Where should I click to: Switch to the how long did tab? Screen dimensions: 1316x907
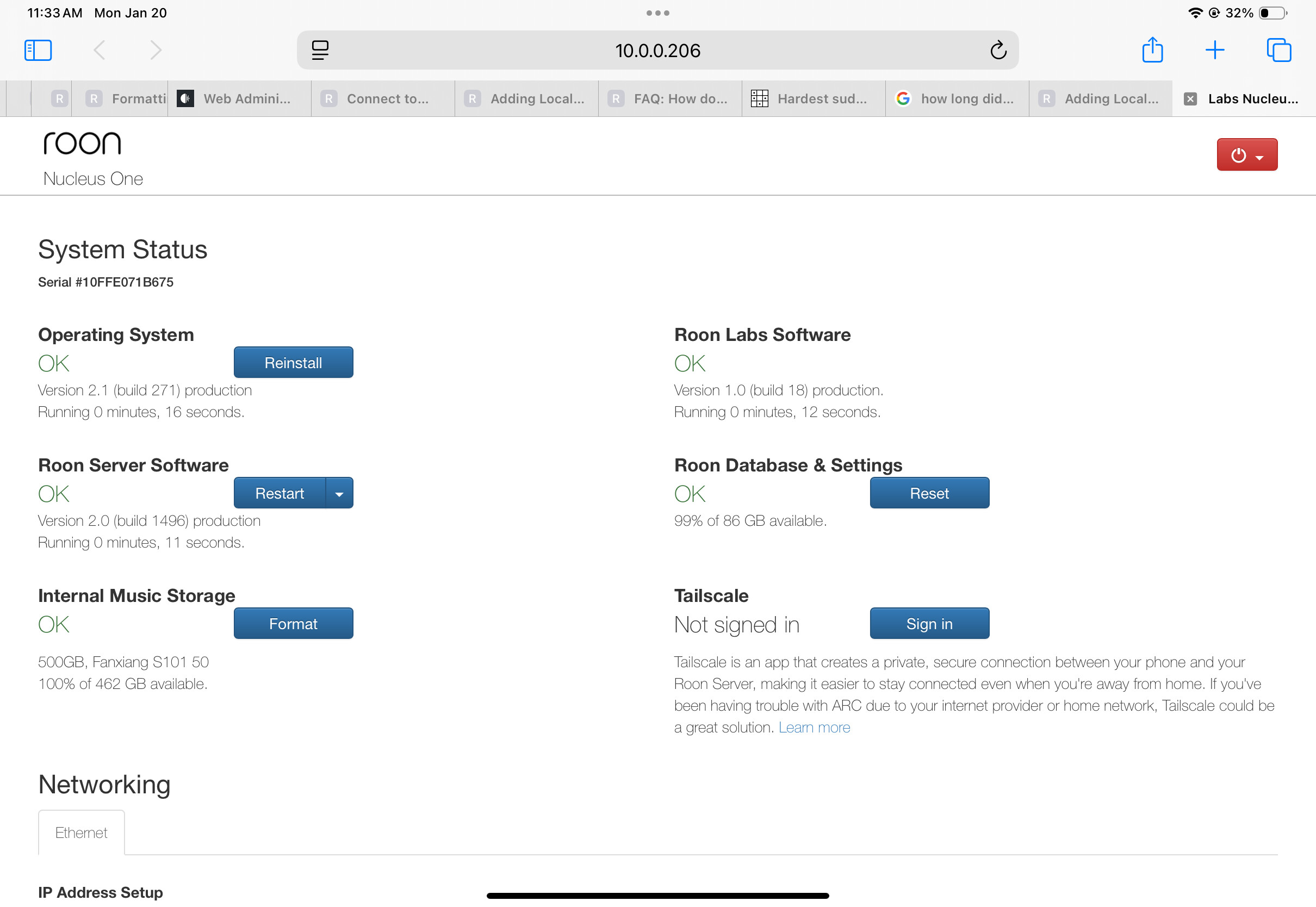pos(957,99)
